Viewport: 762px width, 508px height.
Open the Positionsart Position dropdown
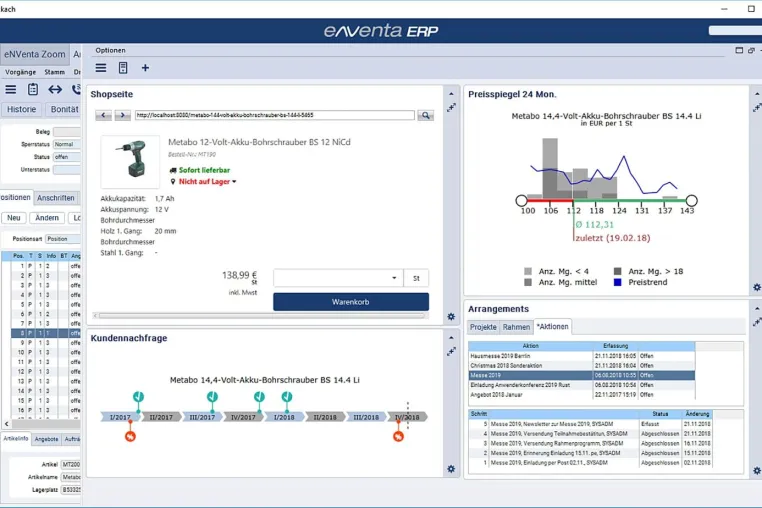(63, 239)
